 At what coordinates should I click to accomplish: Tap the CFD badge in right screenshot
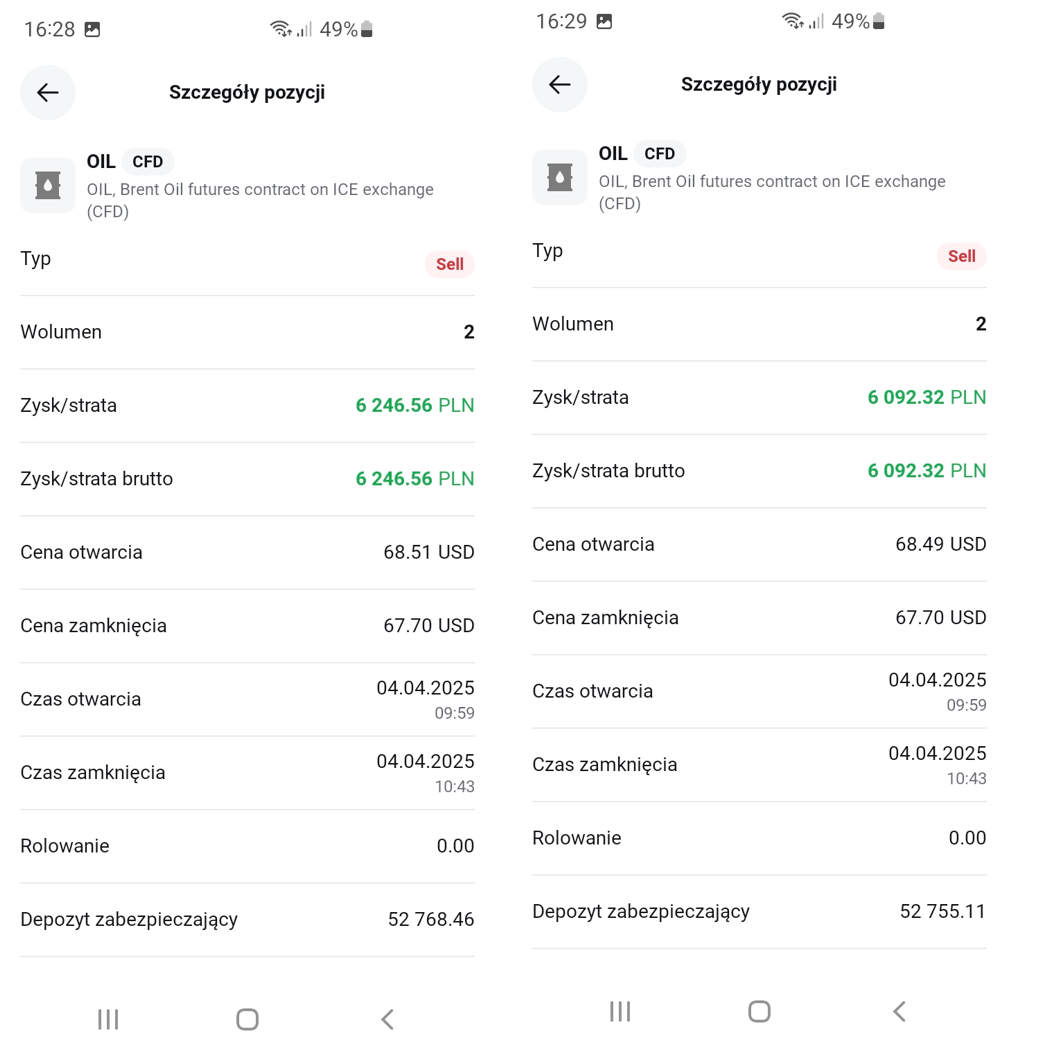pyautogui.click(x=660, y=154)
